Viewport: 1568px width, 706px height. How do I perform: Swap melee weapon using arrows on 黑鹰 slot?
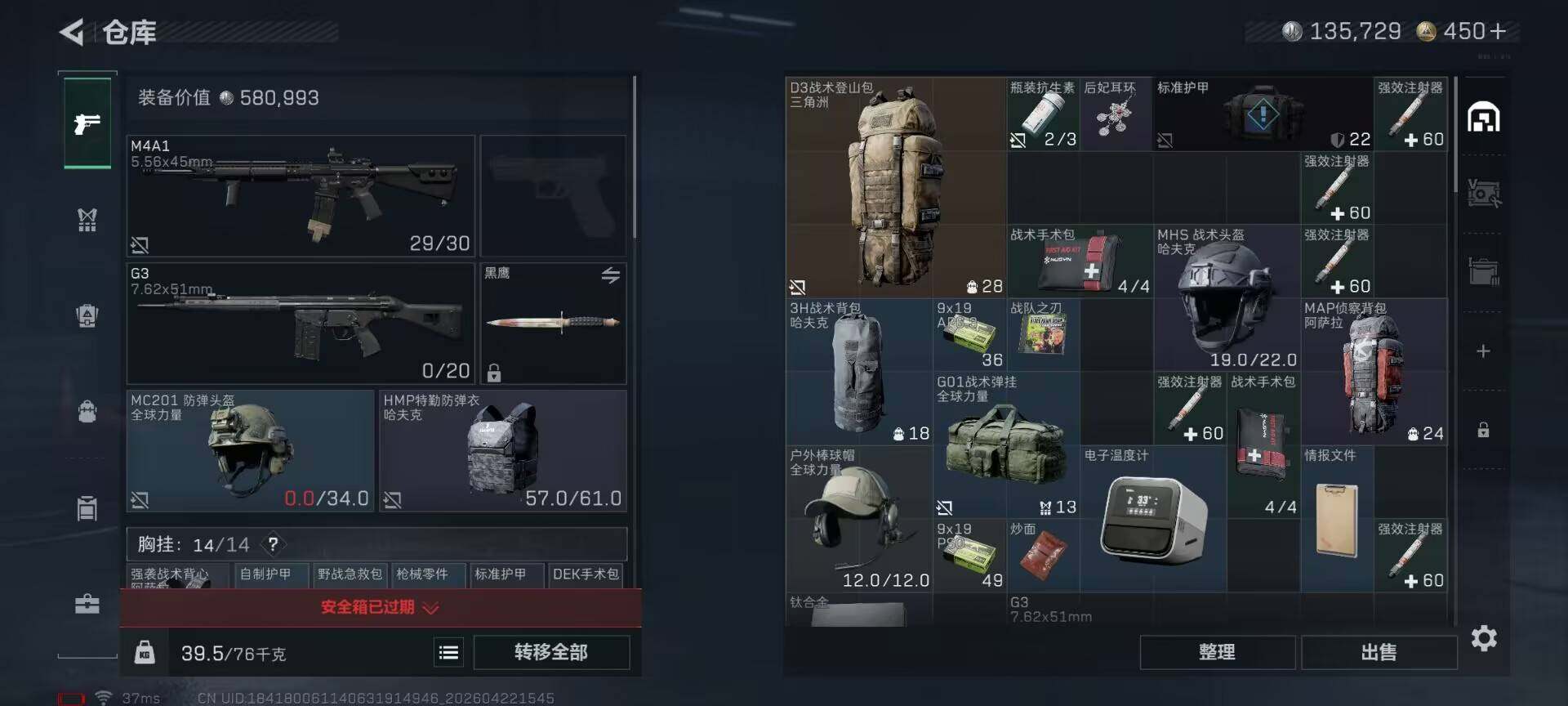[610, 275]
